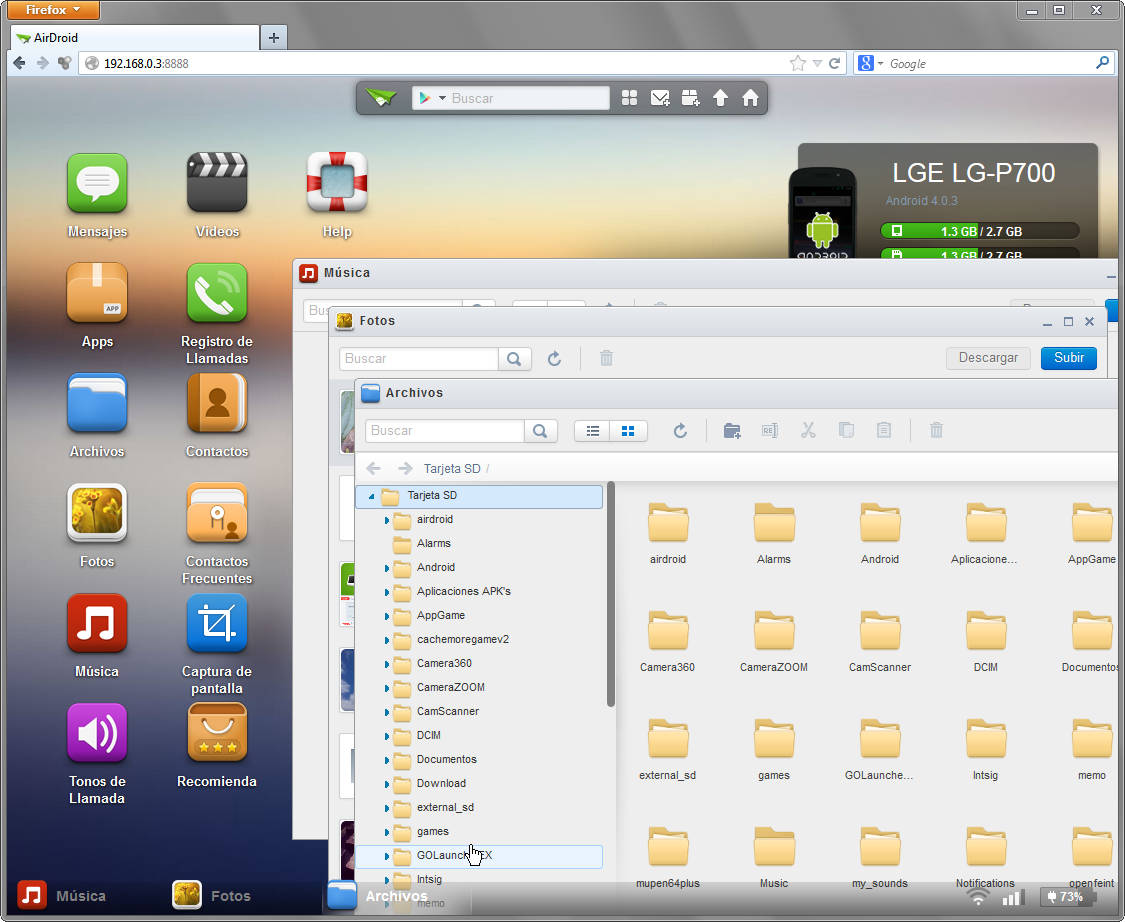
Task: Expand the Download tree folder
Action: pos(387,784)
